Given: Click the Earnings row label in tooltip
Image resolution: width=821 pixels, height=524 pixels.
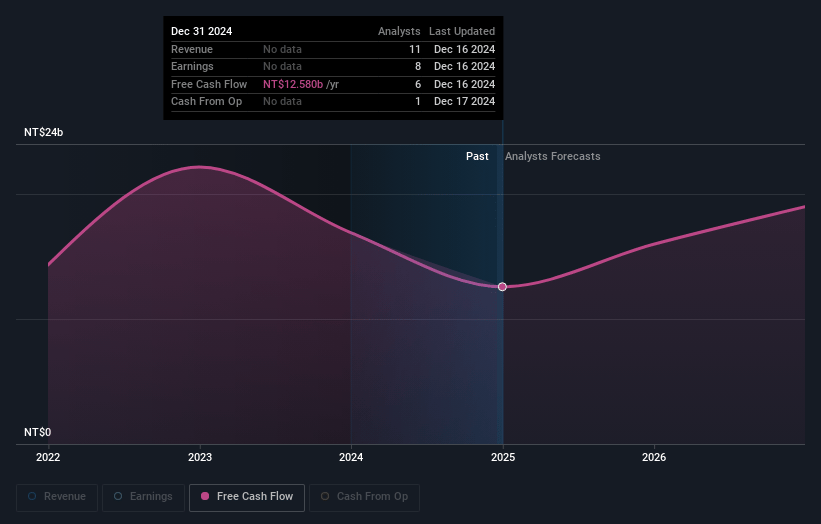Looking at the screenshot, I should [x=192, y=66].
